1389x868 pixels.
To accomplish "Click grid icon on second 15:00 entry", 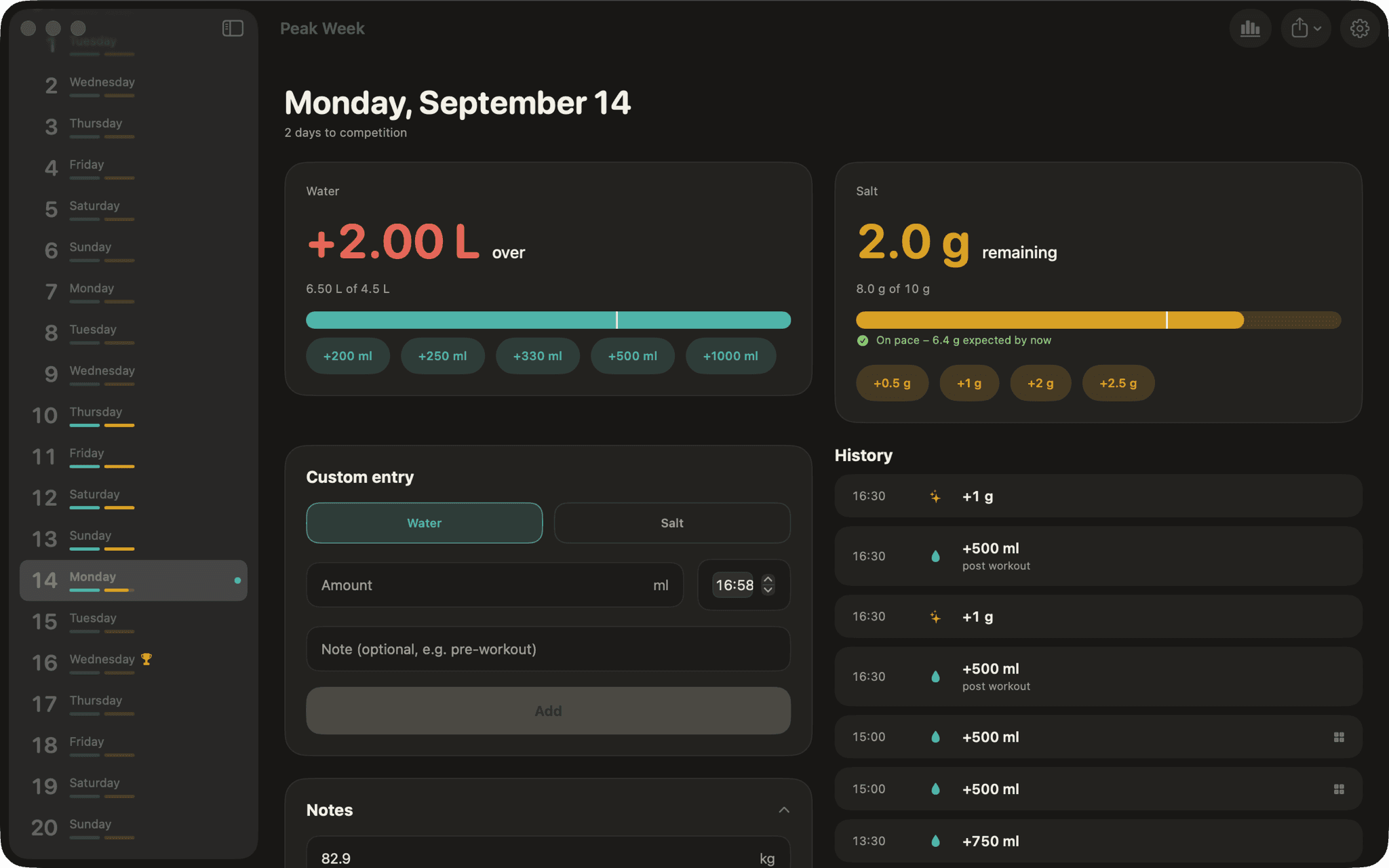I will pos(1339,789).
